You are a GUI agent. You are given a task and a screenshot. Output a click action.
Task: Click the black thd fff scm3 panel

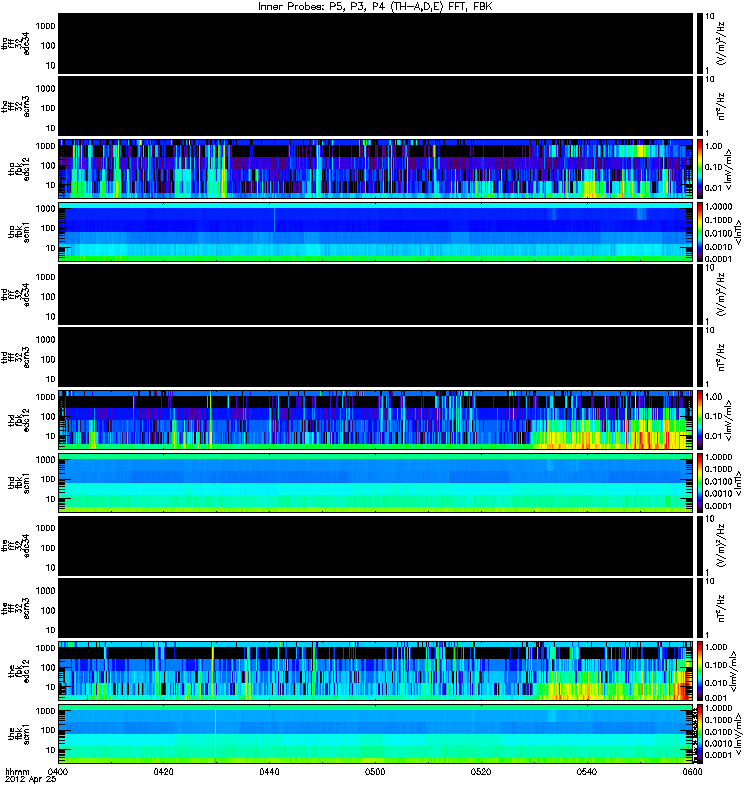pos(376,358)
